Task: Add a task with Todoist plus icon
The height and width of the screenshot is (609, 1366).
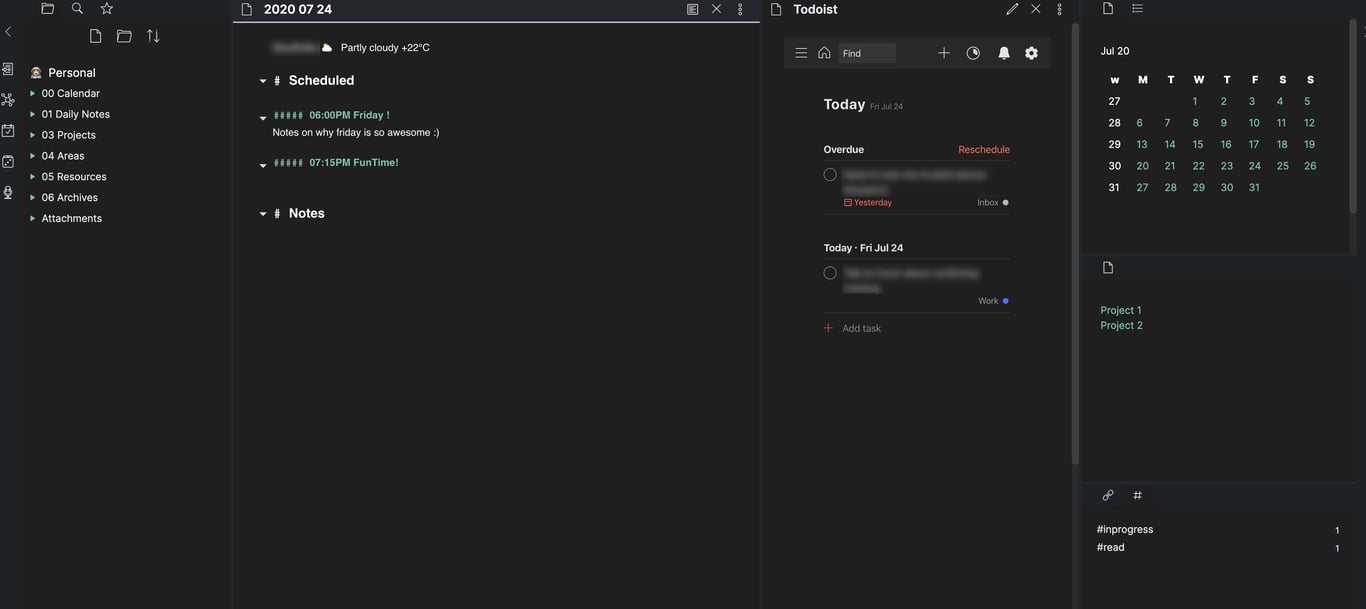Action: pyautogui.click(x=943, y=53)
